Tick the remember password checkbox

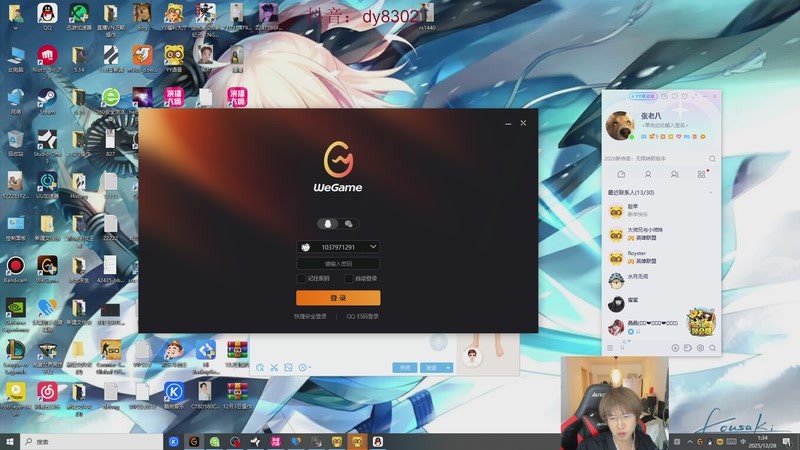(301, 279)
